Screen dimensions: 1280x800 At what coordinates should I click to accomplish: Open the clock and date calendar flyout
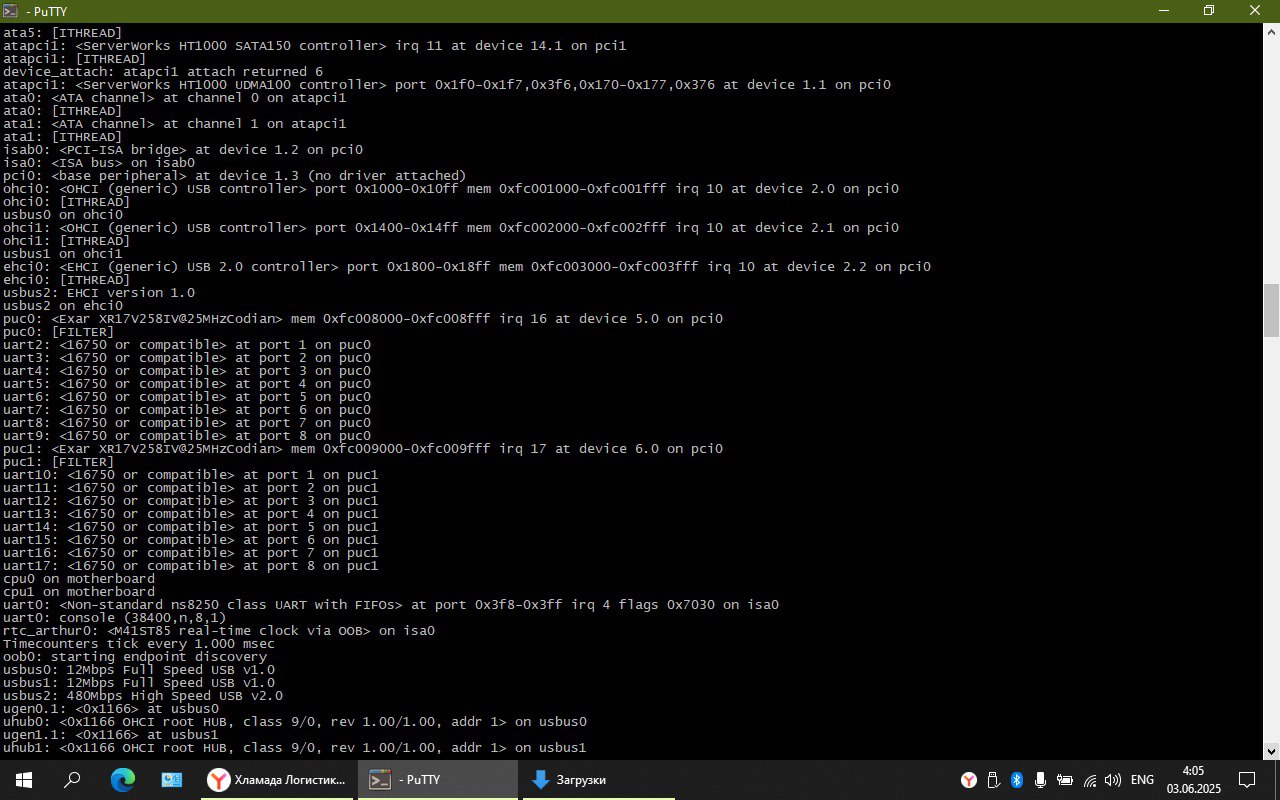pyautogui.click(x=1193, y=780)
